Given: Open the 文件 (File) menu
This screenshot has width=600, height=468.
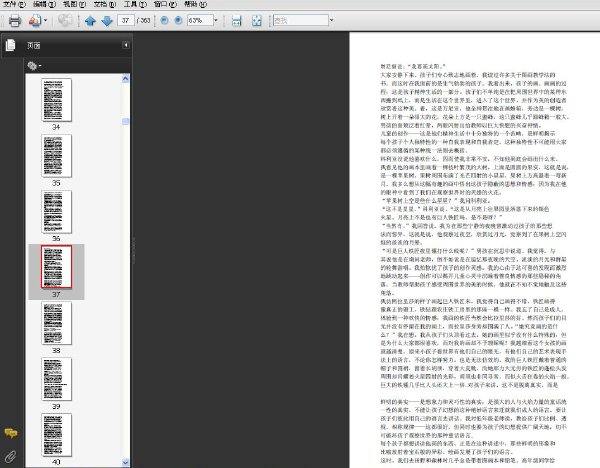Looking at the screenshot, I should click(14, 4).
